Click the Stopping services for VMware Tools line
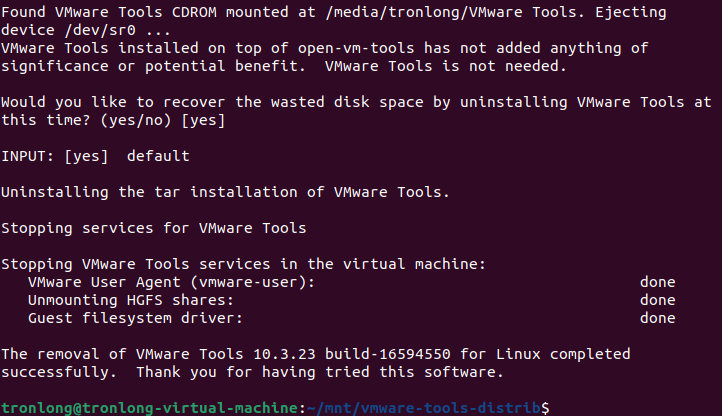Viewport: 722px width, 416px height. tap(154, 228)
